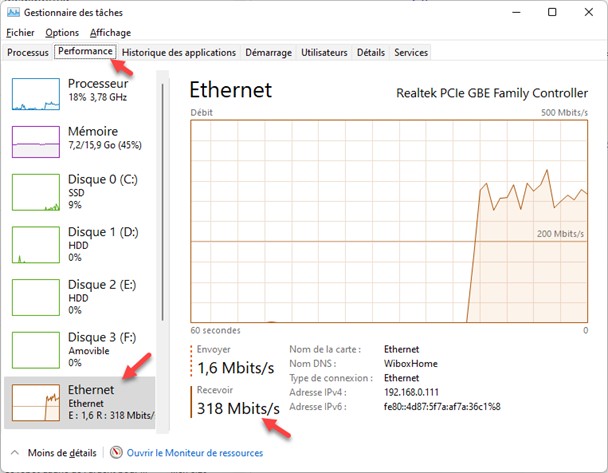
Task: Open the Fichier menu
Action: (x=20, y=32)
